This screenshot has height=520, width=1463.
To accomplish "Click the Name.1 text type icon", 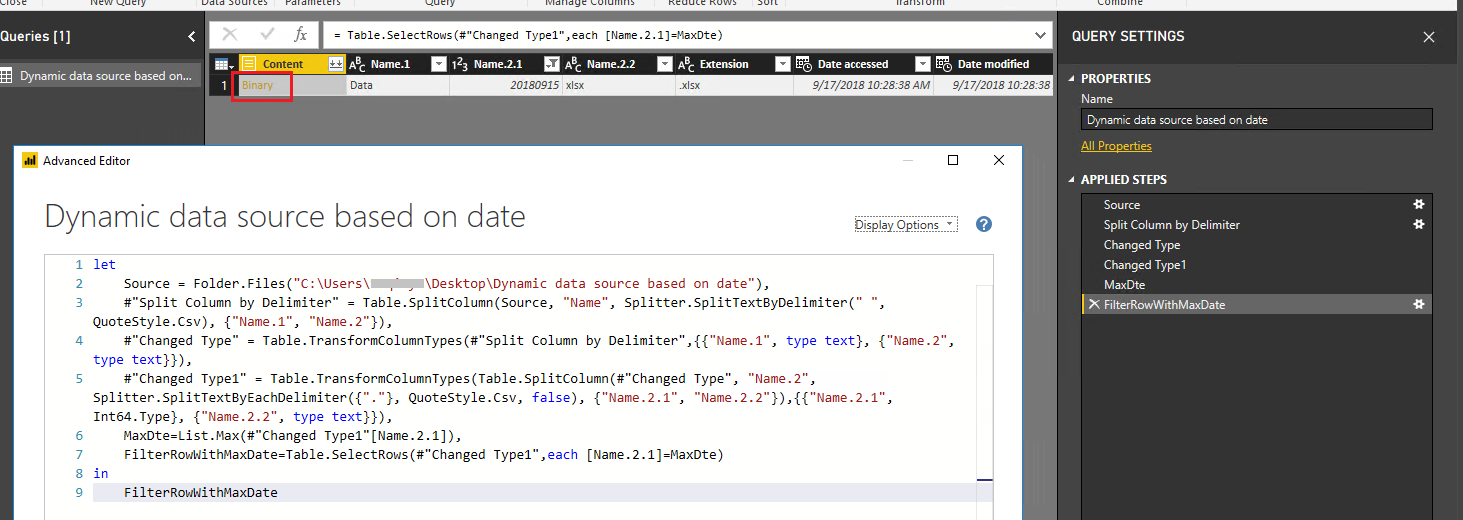I will coord(357,64).
